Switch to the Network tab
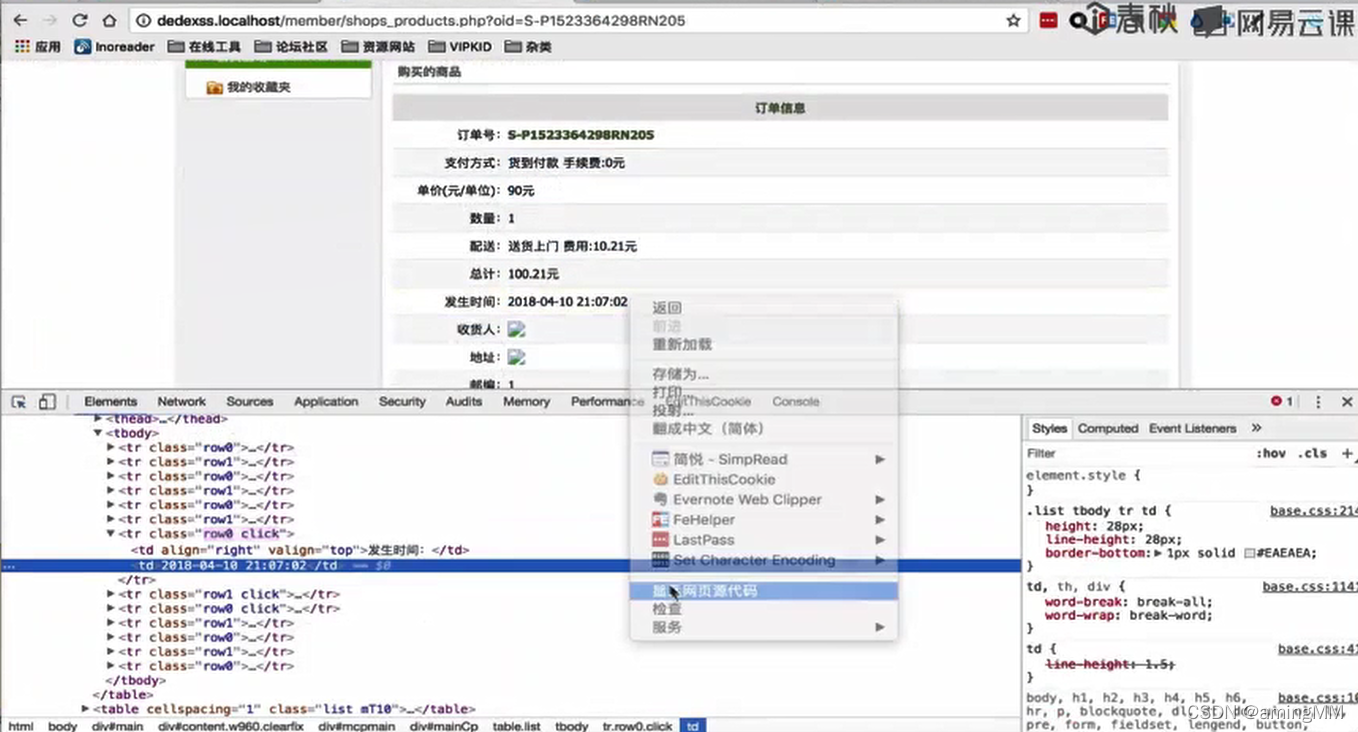1358x732 pixels. coord(181,401)
